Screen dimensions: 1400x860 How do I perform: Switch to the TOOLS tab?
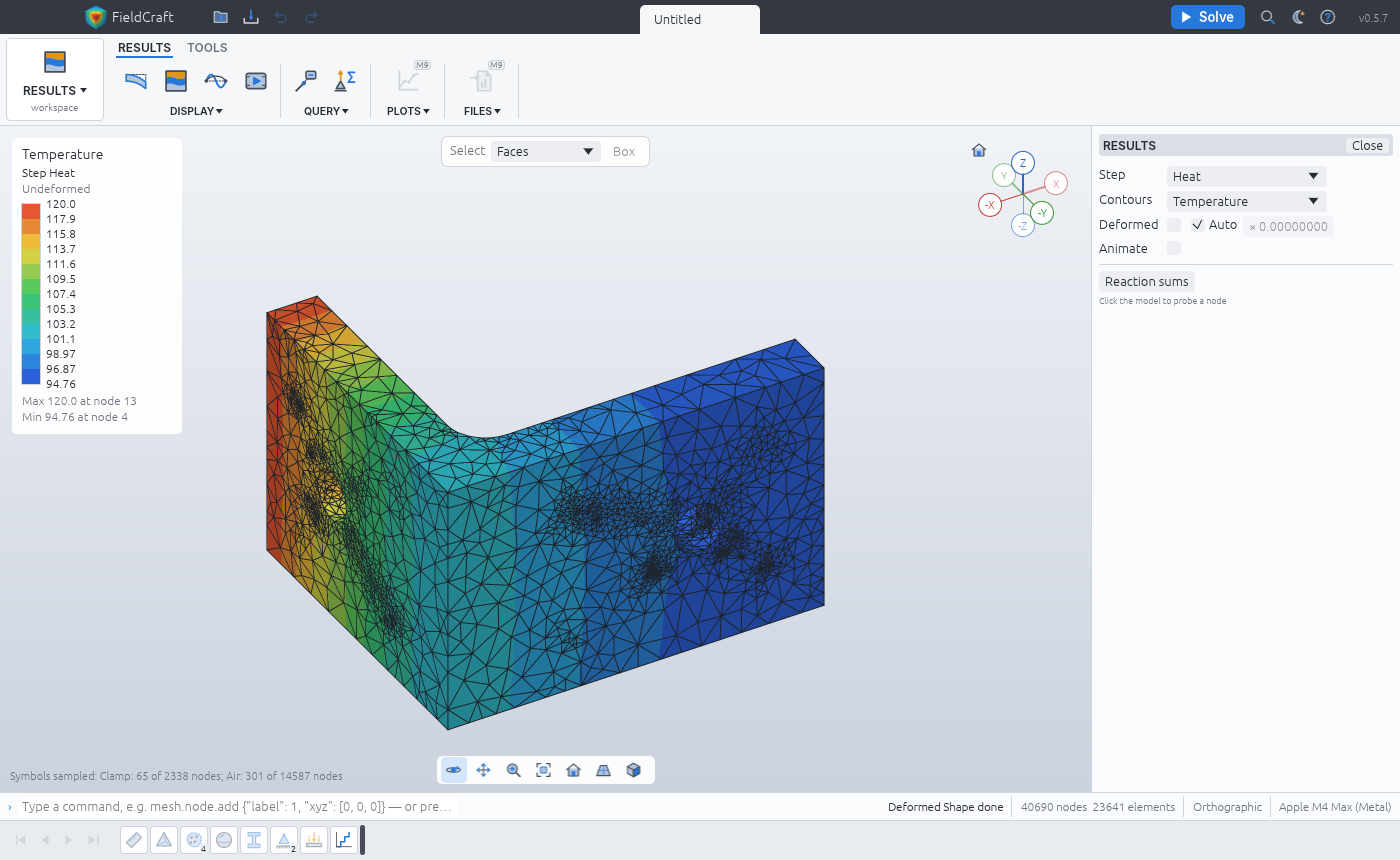tap(207, 48)
